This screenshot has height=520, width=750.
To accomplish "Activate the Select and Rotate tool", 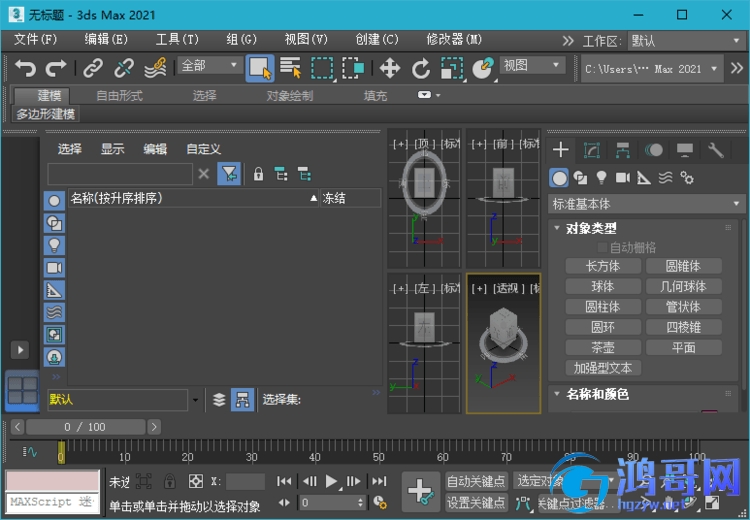I will tap(421, 68).
